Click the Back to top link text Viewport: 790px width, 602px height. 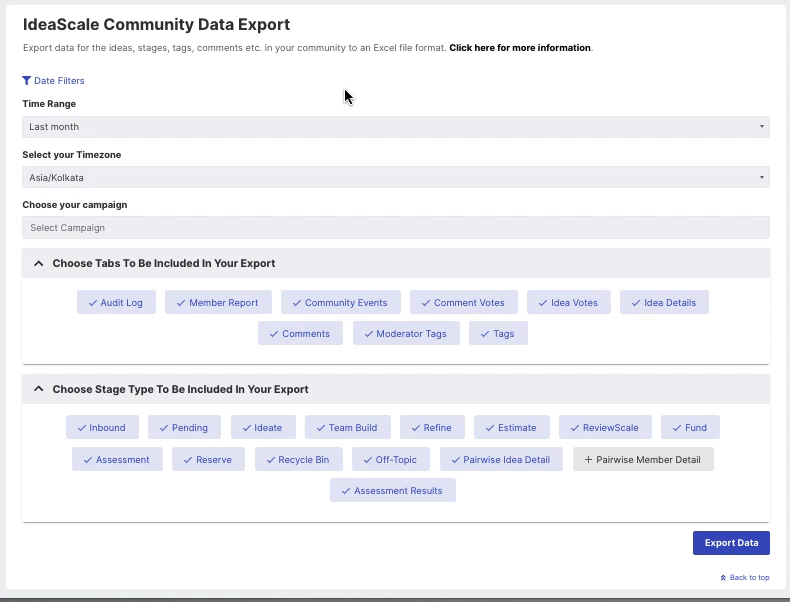[x=749, y=578]
